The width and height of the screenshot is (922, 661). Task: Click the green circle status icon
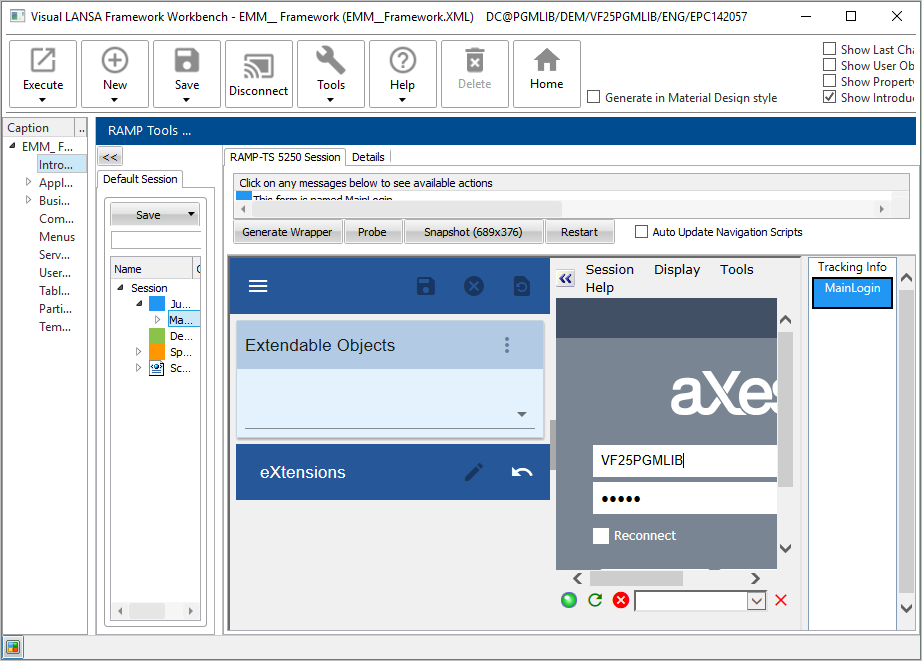click(x=569, y=600)
